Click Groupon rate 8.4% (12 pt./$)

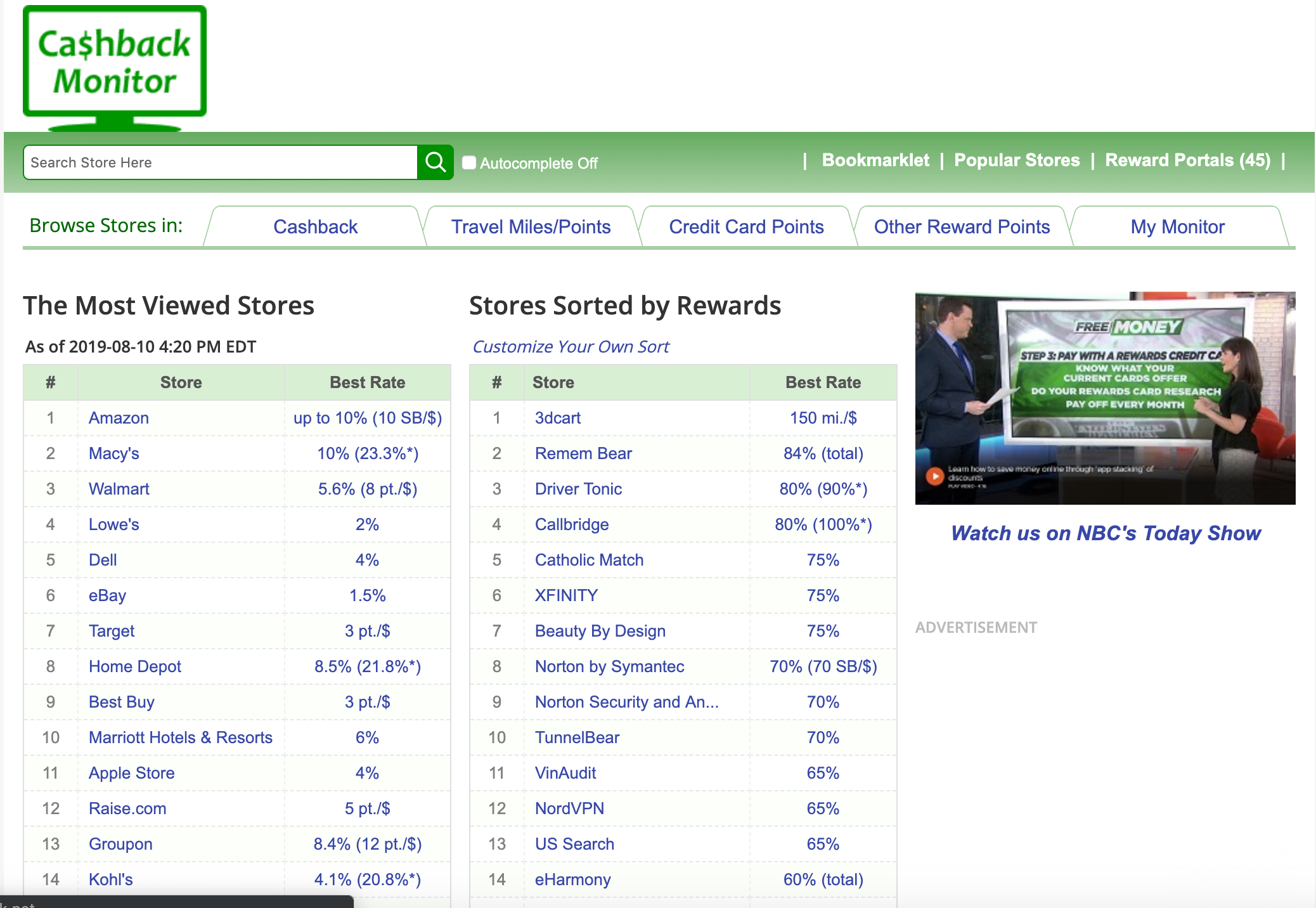click(x=368, y=844)
